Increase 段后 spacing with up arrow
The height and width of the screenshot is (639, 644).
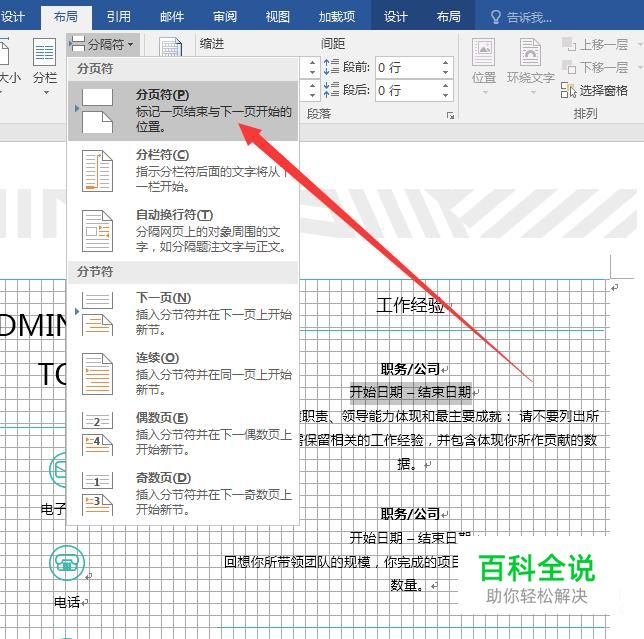click(x=446, y=85)
